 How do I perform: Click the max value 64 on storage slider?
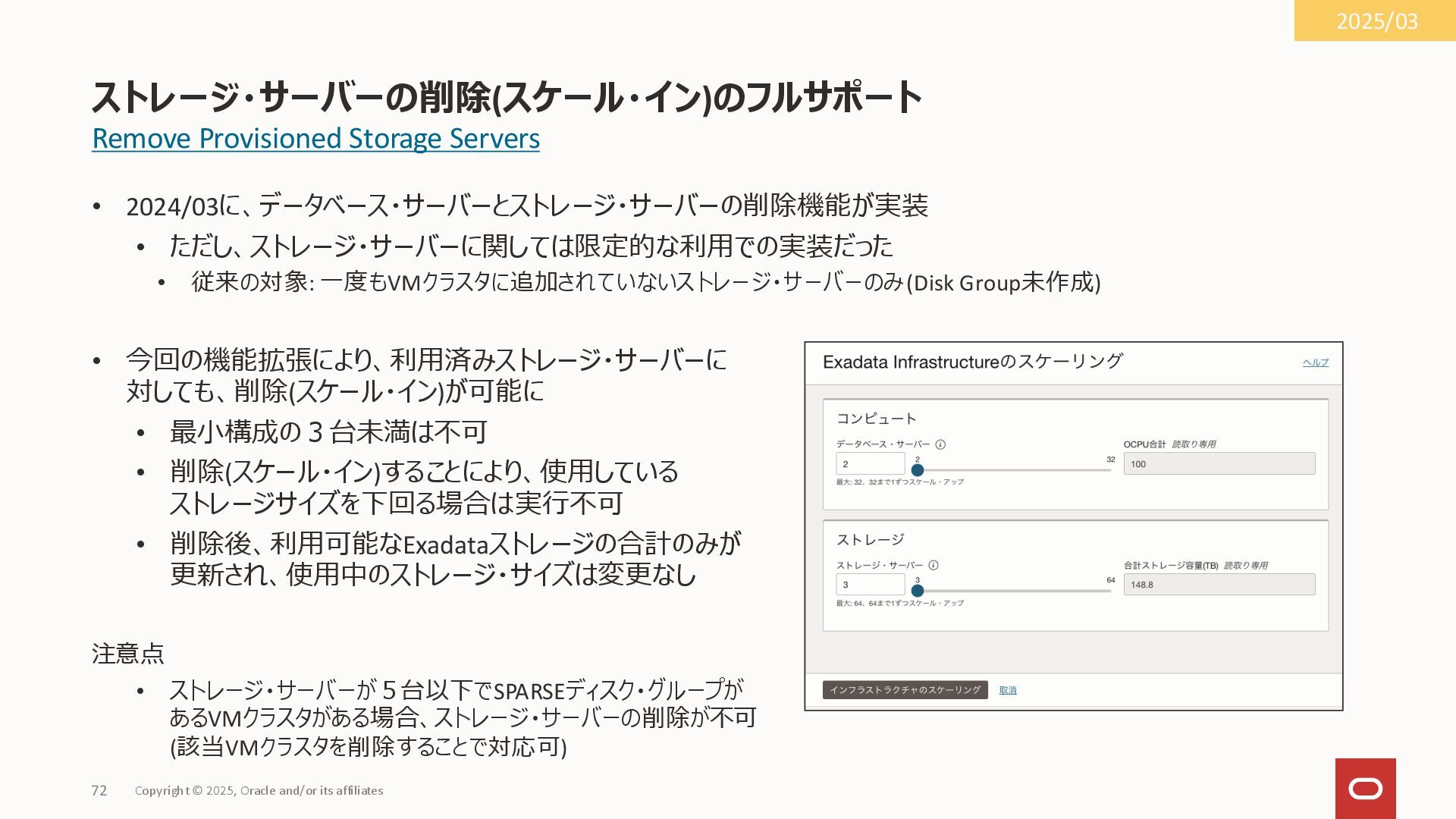coord(1110,580)
